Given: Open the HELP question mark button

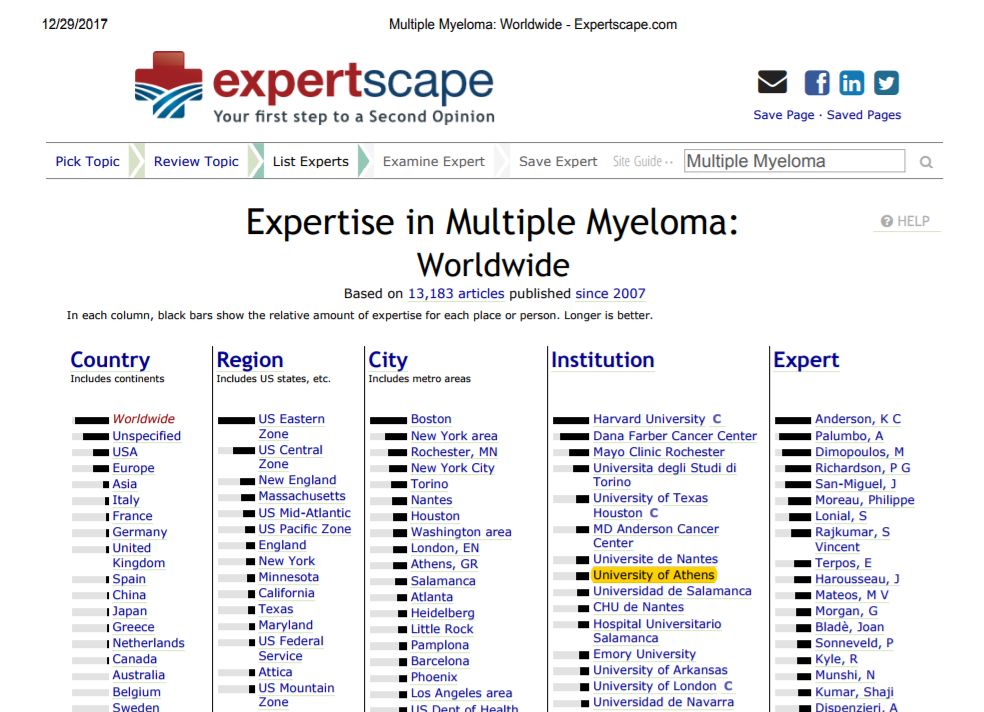Looking at the screenshot, I should (x=905, y=221).
